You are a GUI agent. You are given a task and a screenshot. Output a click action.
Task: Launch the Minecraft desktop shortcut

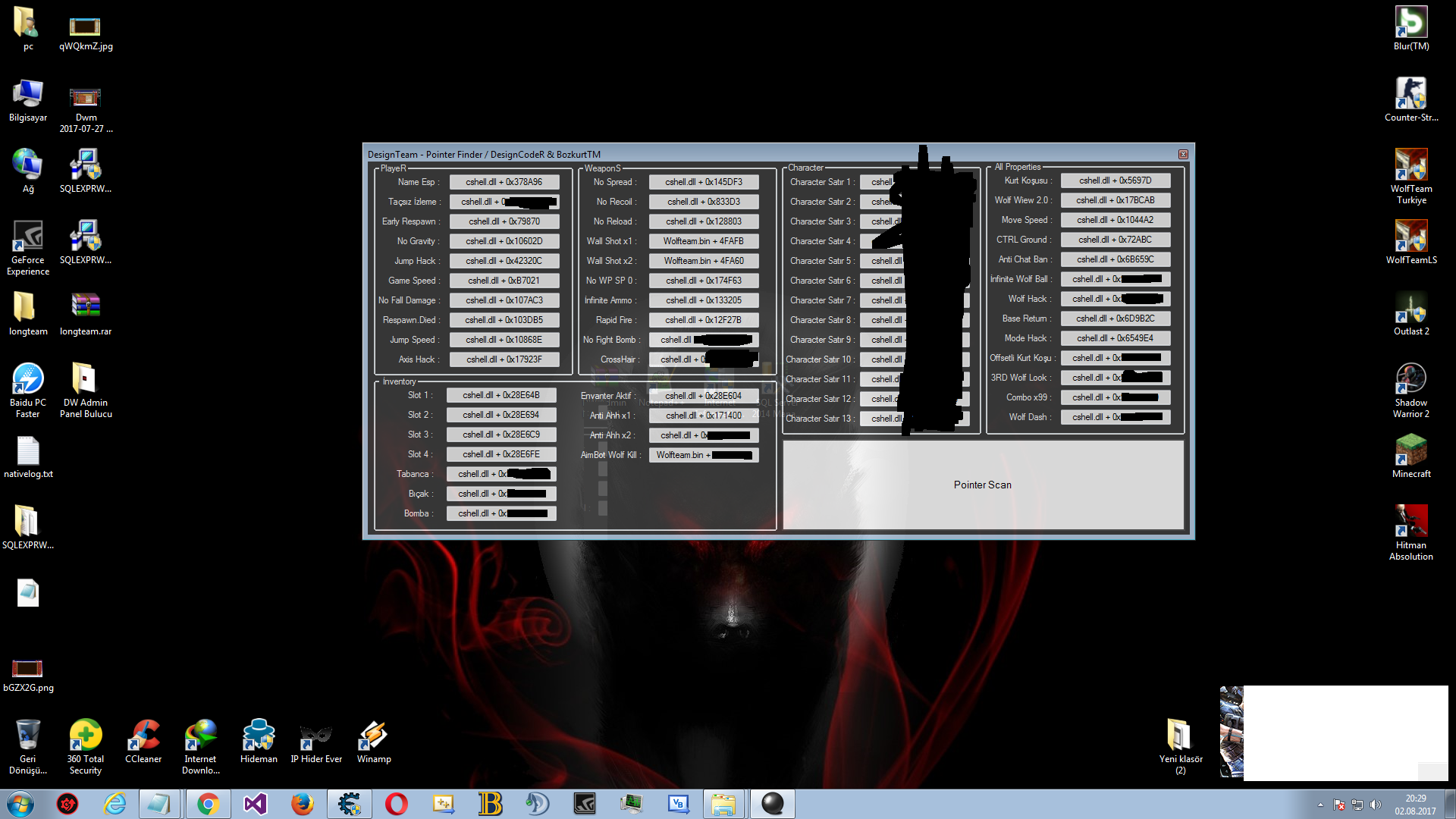coord(1411,456)
